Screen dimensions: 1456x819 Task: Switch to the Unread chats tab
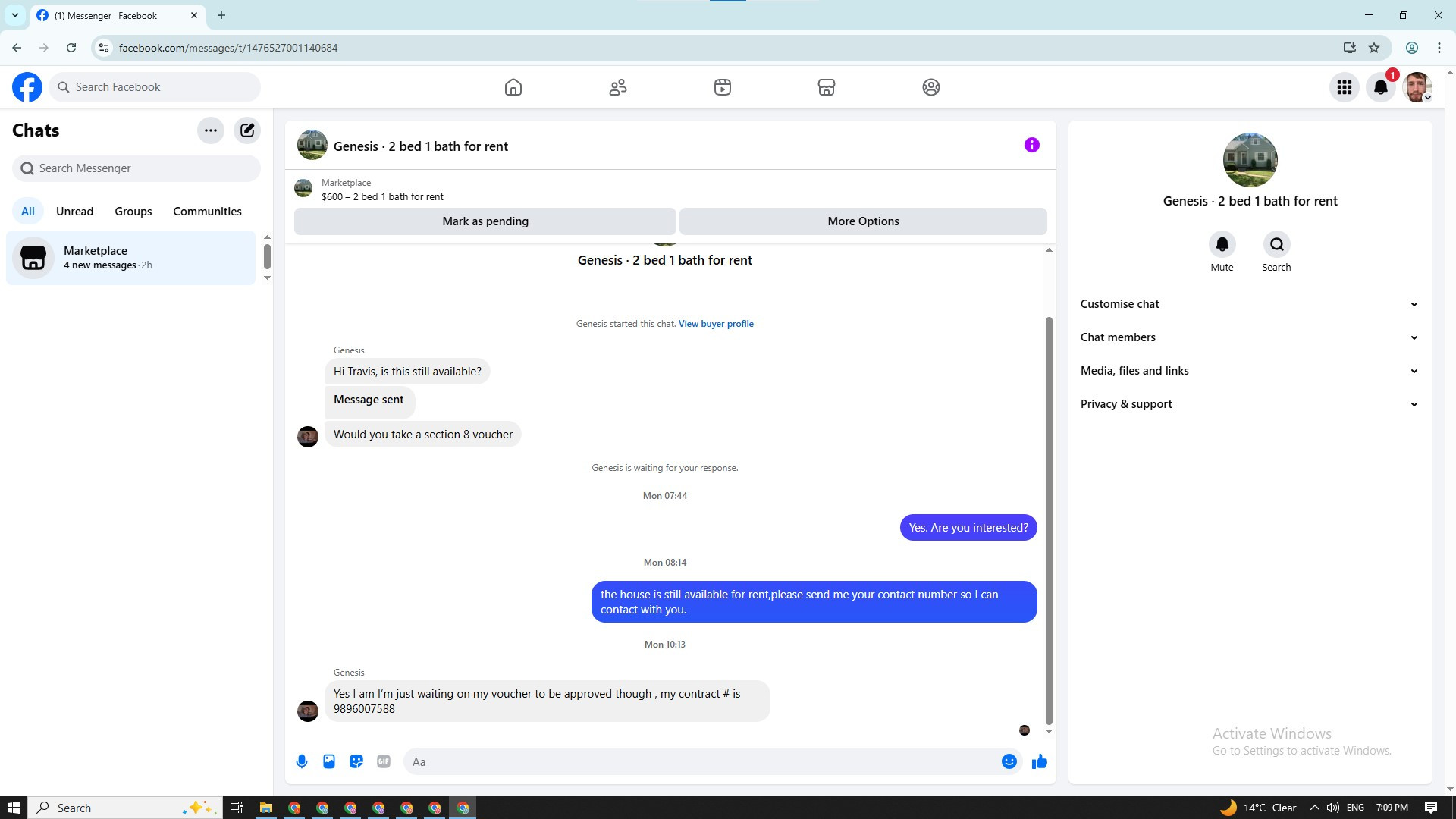[74, 212]
